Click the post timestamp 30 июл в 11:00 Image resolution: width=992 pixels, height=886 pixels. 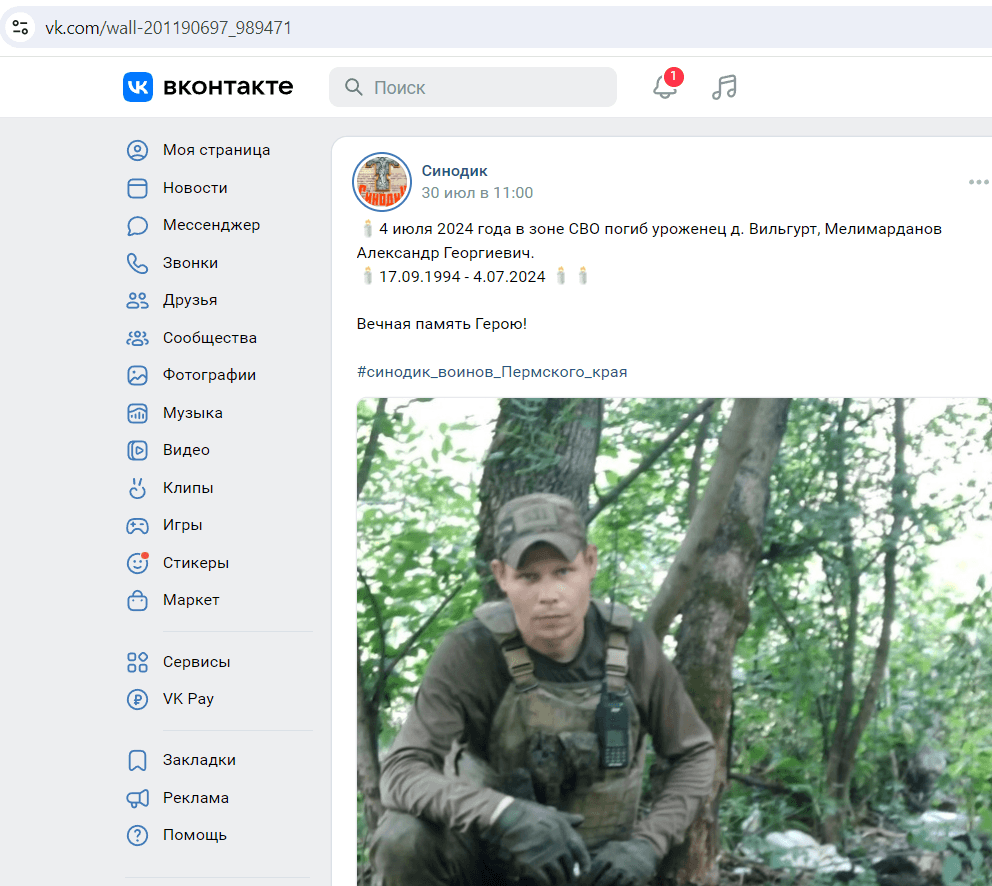coord(477,193)
